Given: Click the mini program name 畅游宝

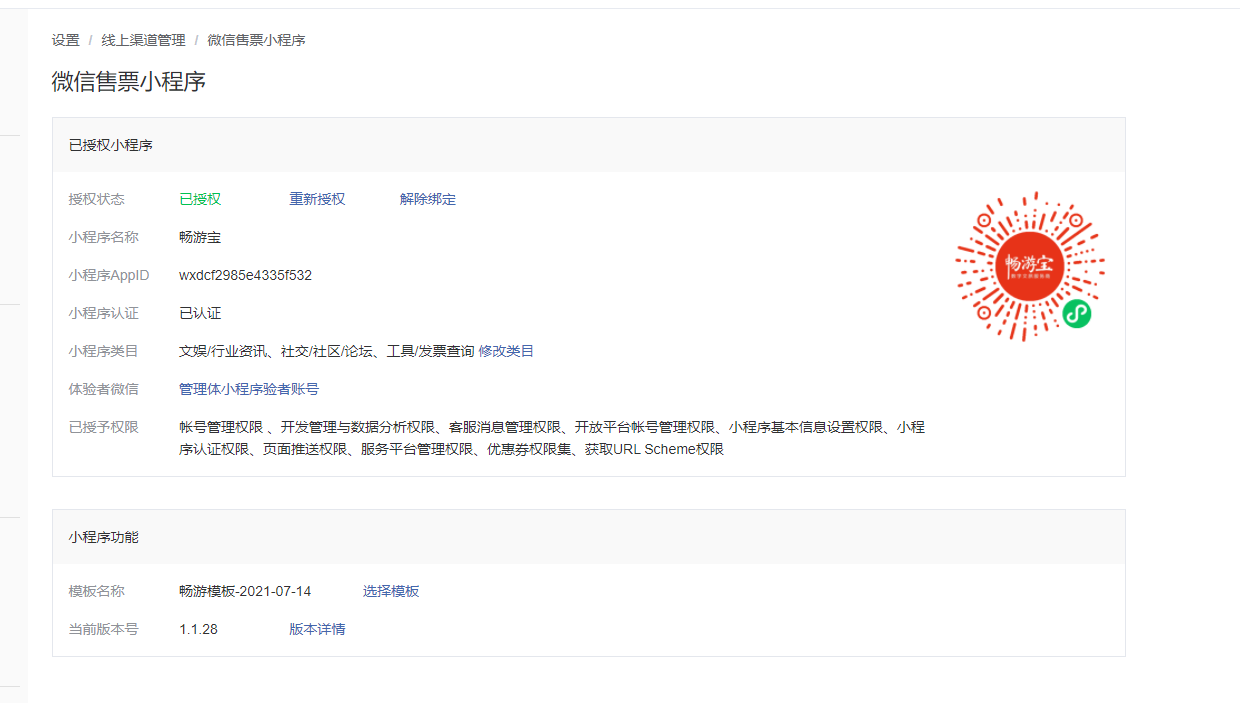Looking at the screenshot, I should coord(200,237).
